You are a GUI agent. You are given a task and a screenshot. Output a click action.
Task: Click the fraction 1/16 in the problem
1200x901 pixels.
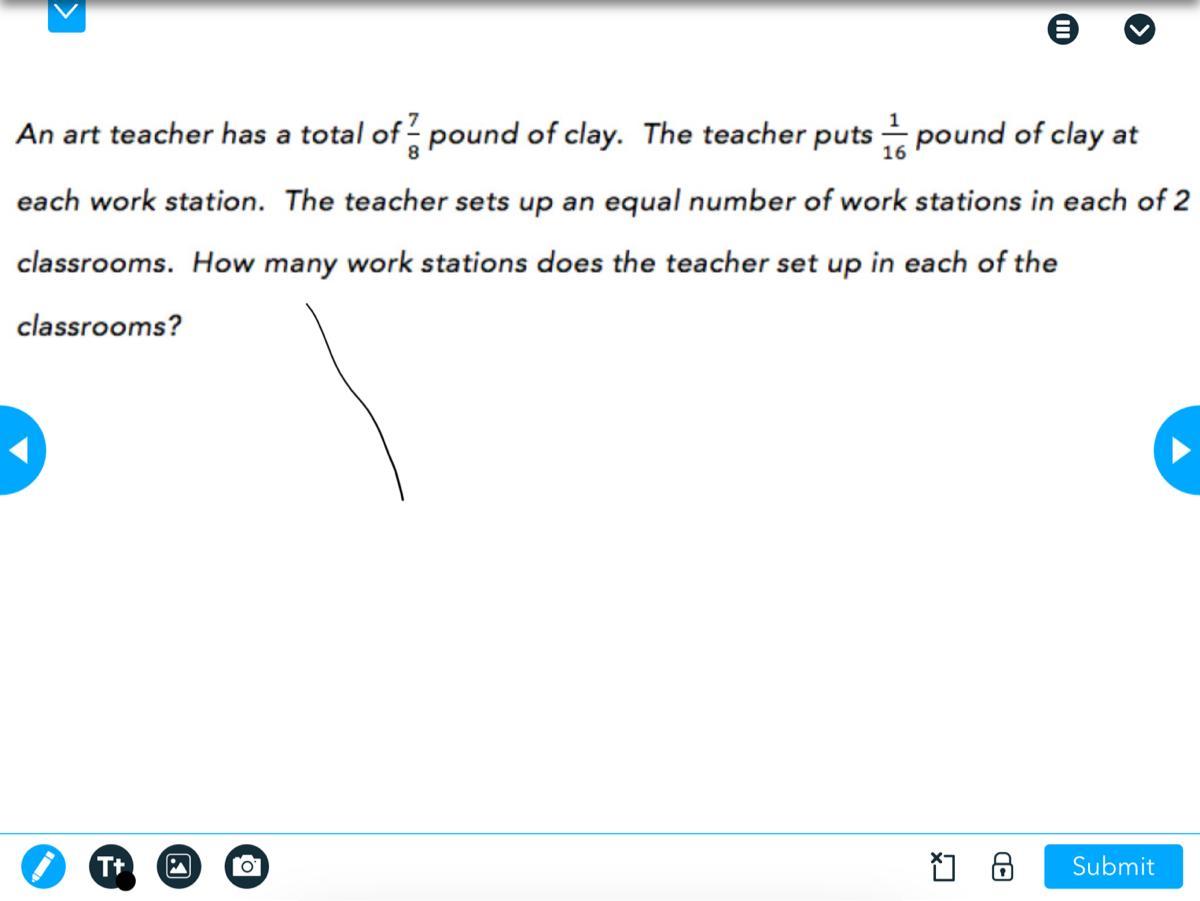(x=894, y=135)
